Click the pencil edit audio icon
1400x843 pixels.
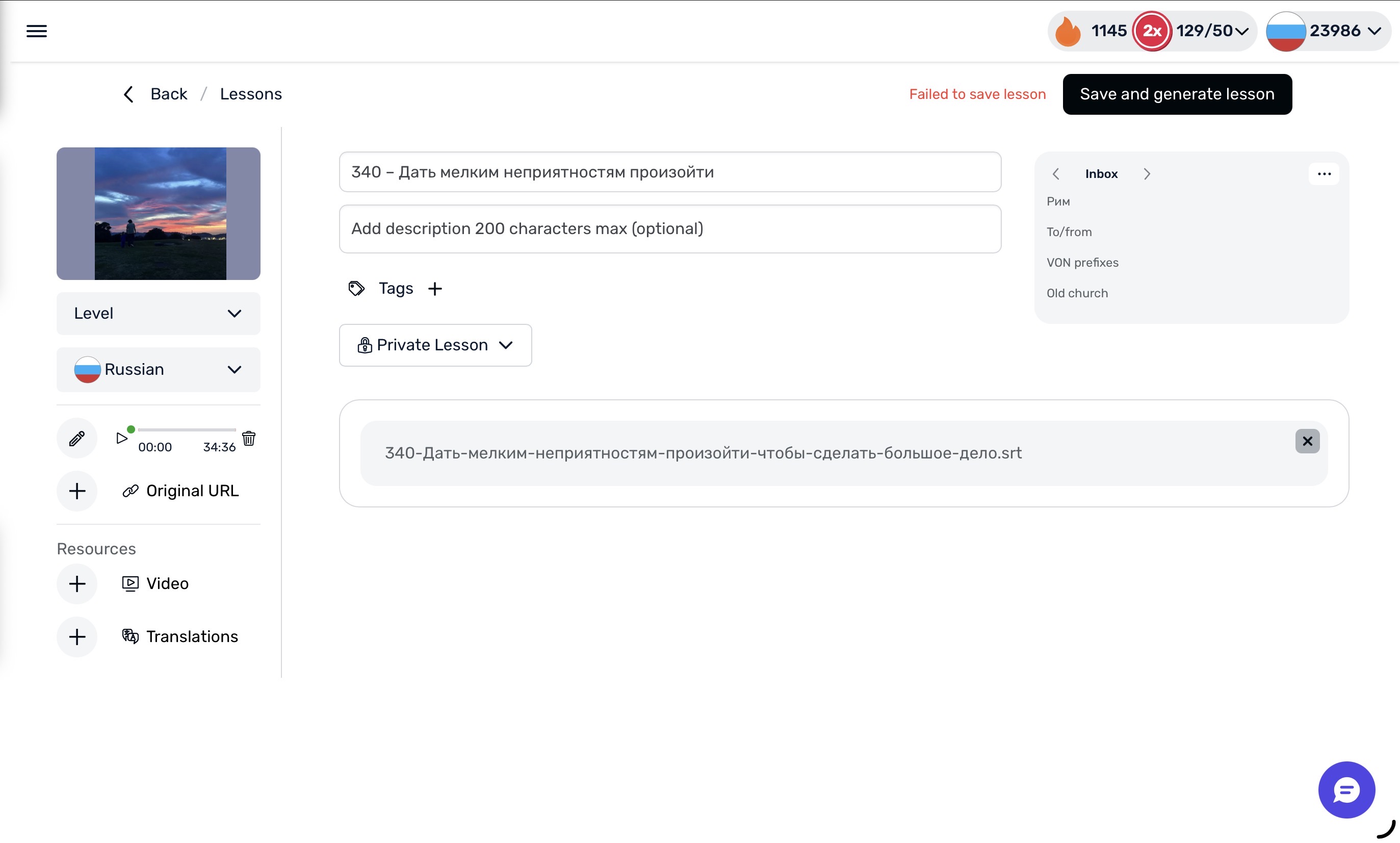[x=76, y=438]
